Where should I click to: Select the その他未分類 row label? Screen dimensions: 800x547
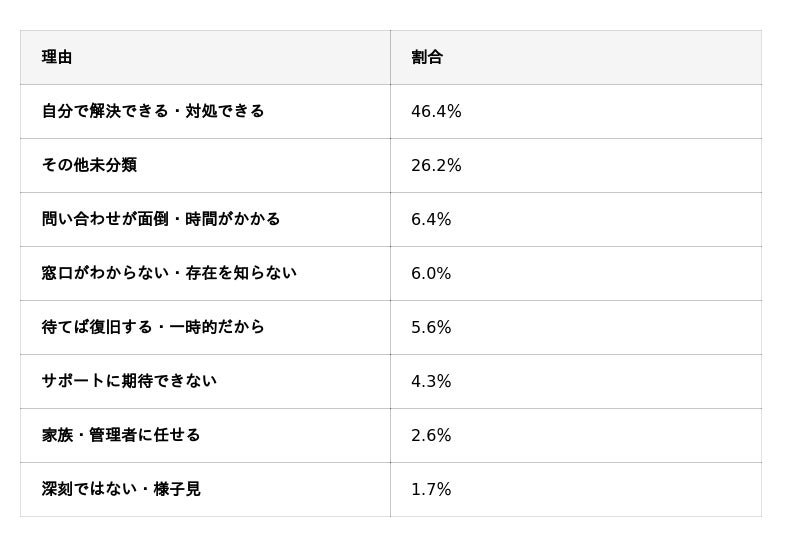[89, 166]
